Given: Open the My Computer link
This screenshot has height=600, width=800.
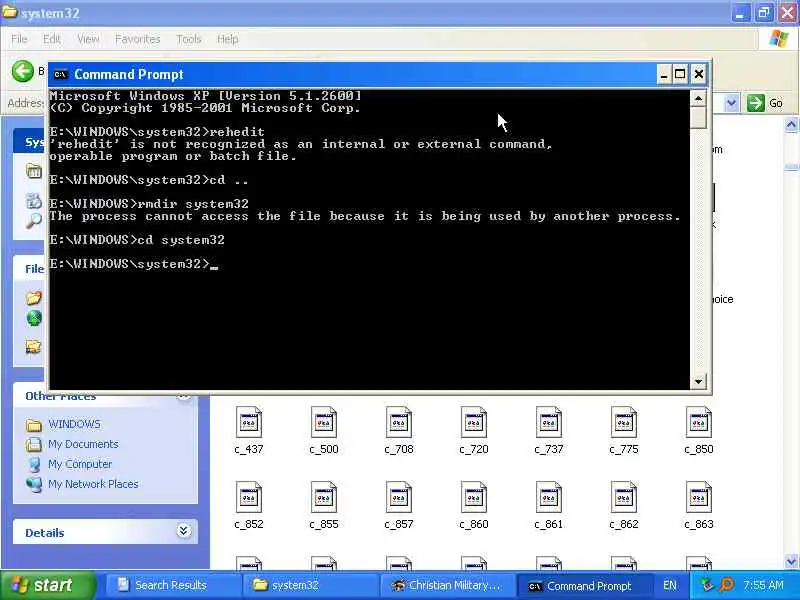Looking at the screenshot, I should 80,464.
